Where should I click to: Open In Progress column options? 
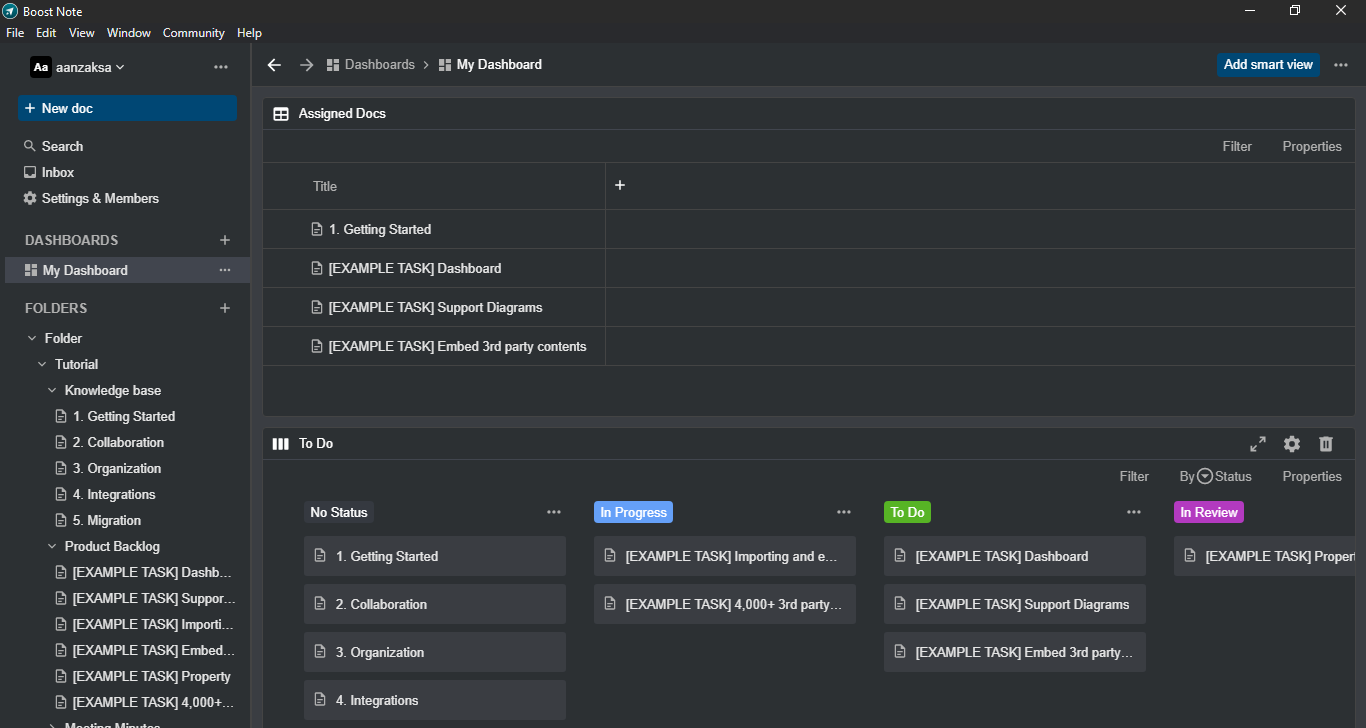click(x=844, y=512)
